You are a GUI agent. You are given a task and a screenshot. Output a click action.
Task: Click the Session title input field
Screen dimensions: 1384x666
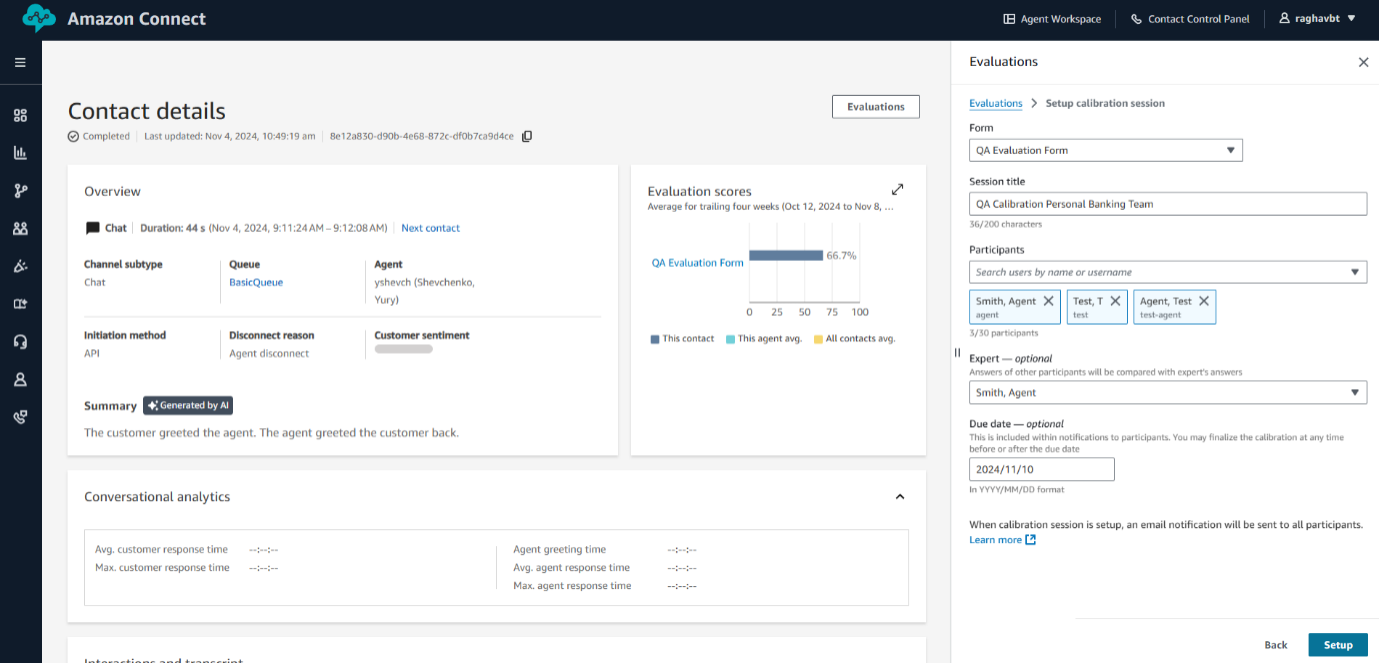coord(1167,204)
